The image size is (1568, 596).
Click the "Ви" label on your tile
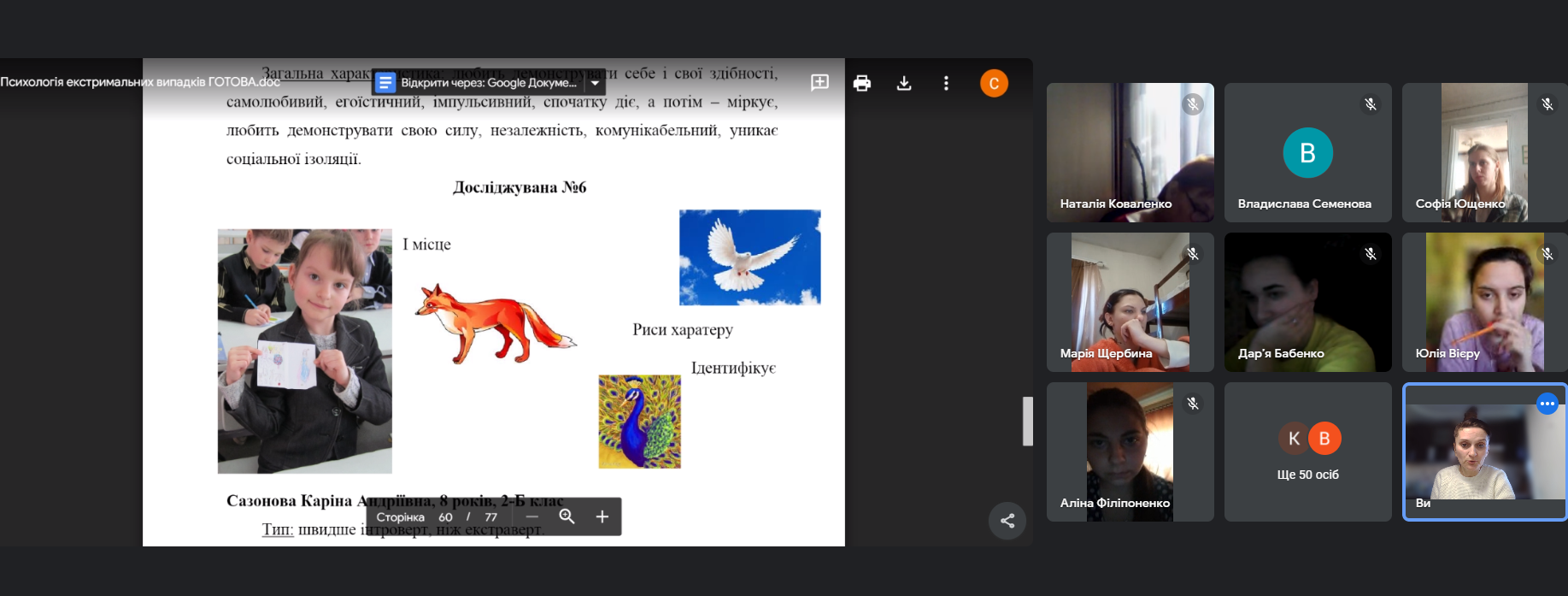point(1423,503)
